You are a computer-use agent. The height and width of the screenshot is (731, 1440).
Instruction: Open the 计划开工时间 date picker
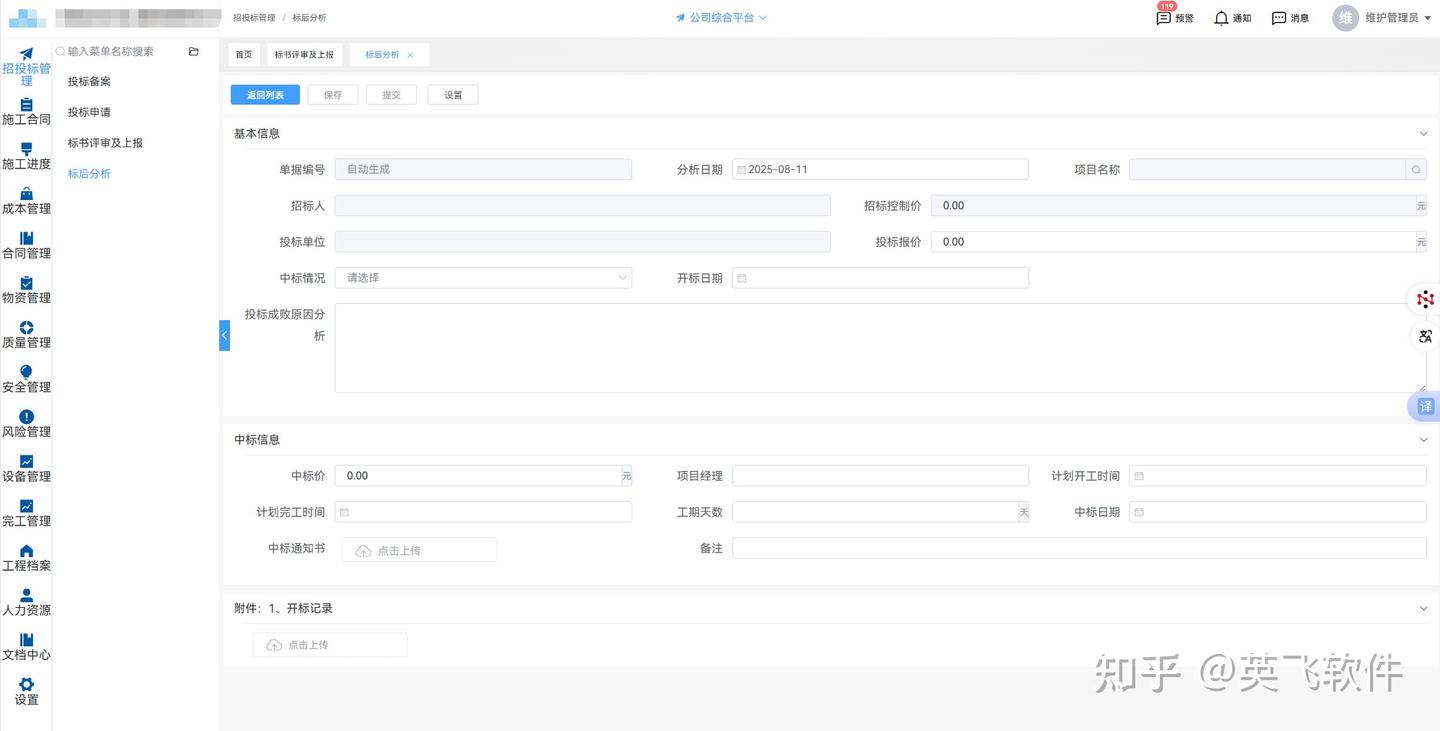pos(1278,476)
